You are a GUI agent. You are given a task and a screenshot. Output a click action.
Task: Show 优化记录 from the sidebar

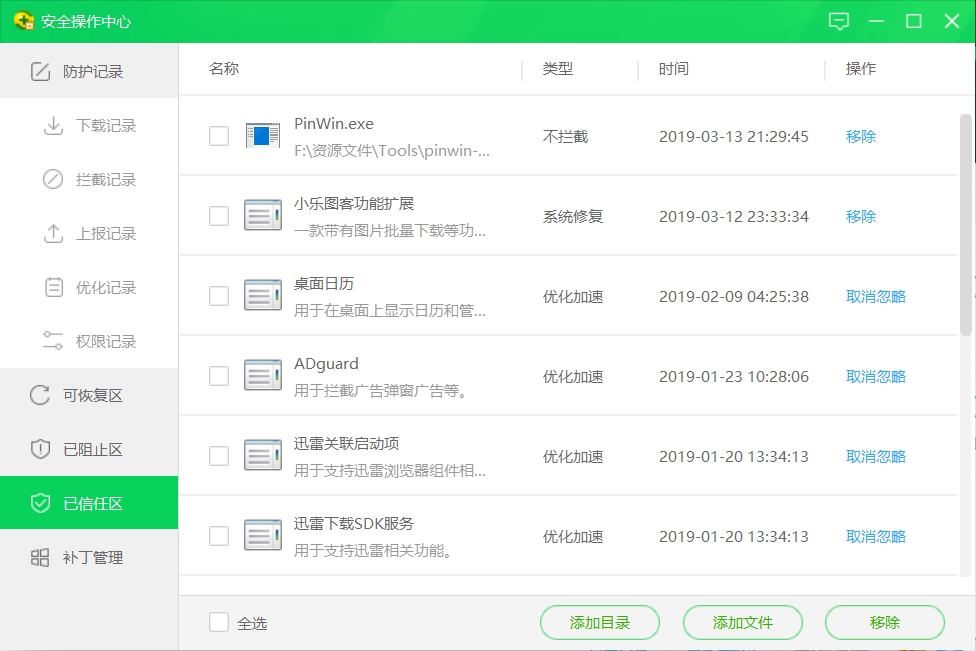click(89, 288)
